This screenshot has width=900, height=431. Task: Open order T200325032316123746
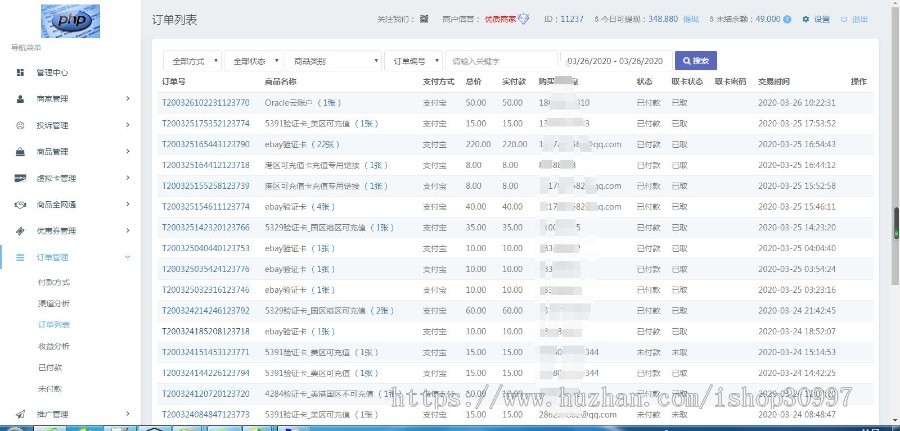(x=205, y=290)
